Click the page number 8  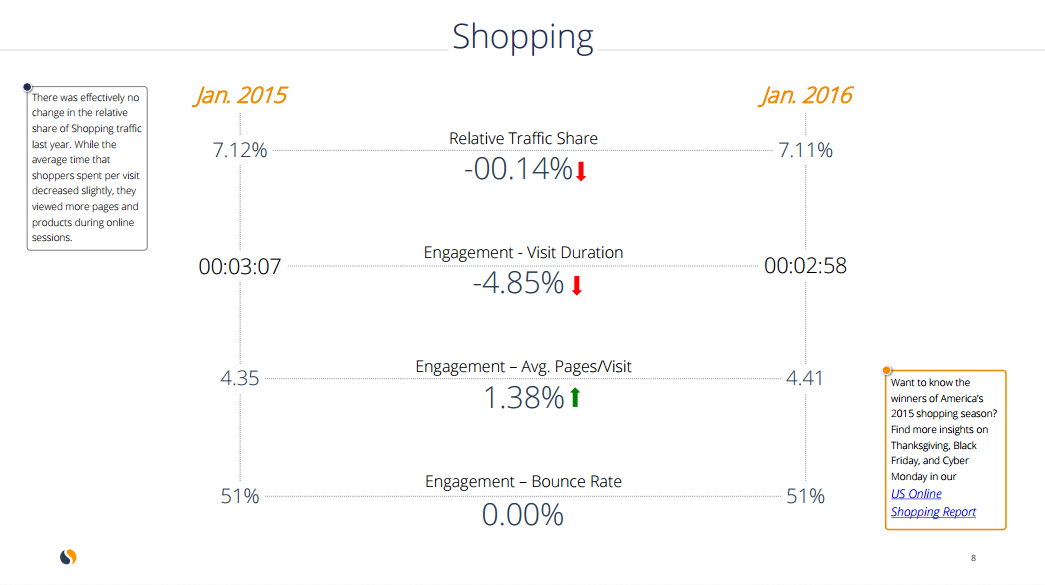[x=973, y=558]
